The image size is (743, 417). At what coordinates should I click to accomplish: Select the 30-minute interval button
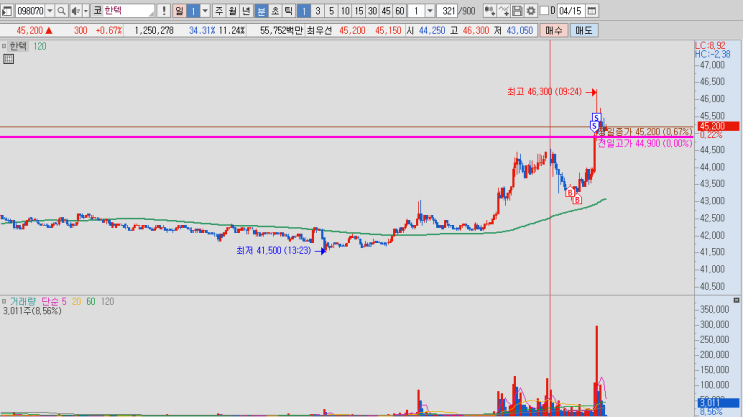(x=372, y=10)
